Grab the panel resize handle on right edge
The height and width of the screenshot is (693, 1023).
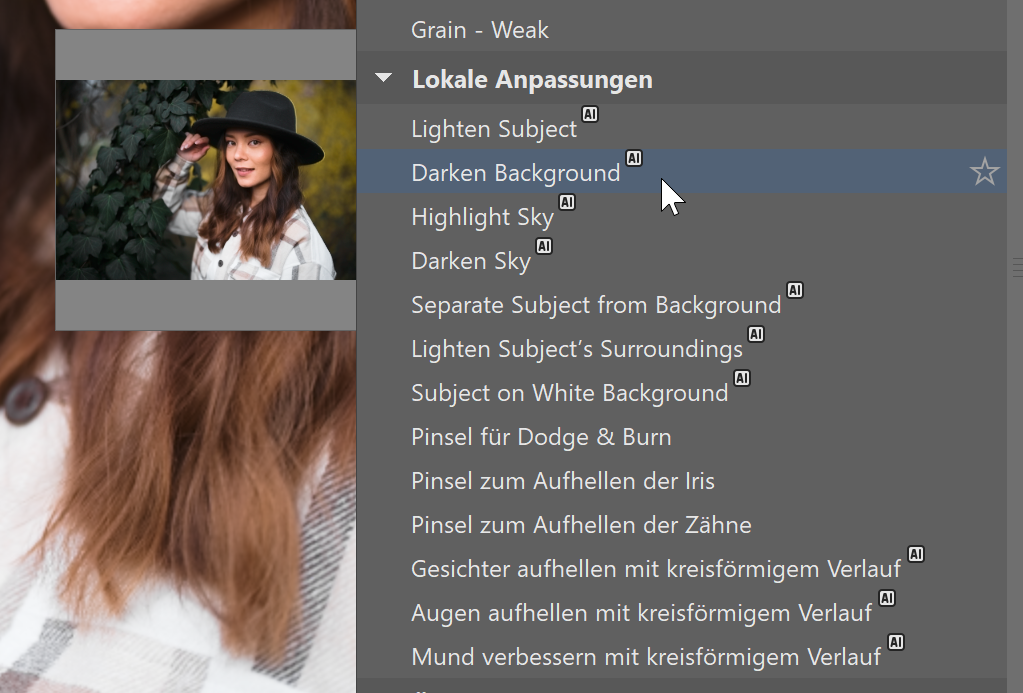point(1016,264)
